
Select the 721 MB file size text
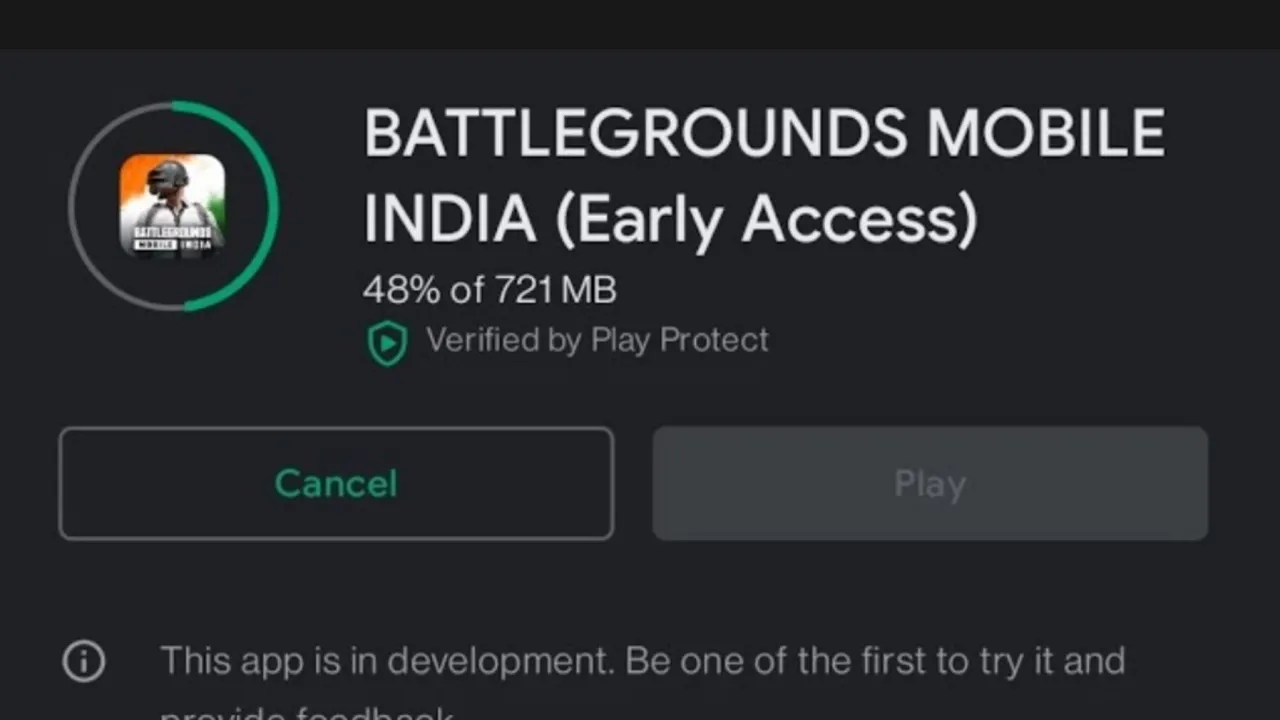pos(555,290)
